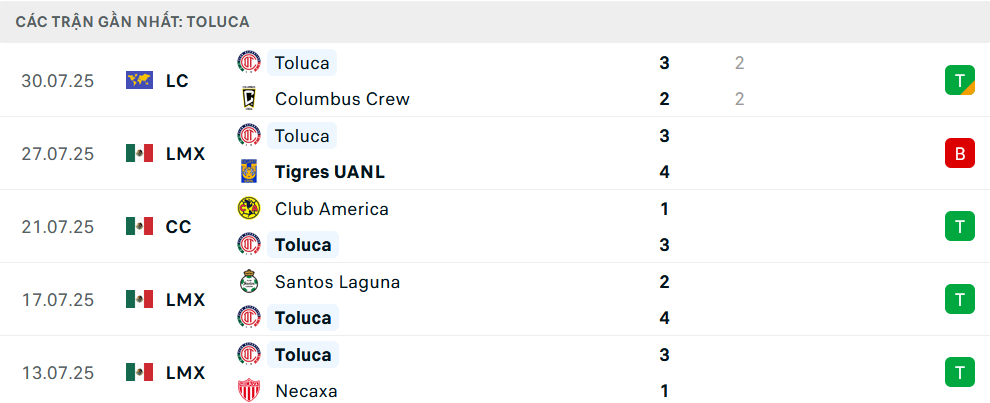Click the Santos Laguna team logo
Screen dimensions: 990x403
249,281
